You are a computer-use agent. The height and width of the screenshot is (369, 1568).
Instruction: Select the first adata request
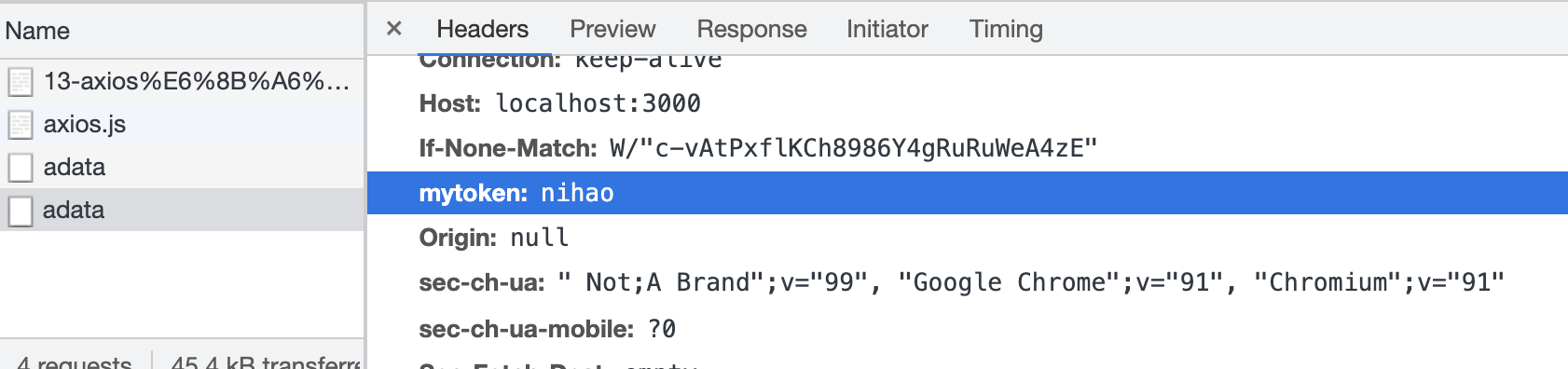(x=182, y=167)
